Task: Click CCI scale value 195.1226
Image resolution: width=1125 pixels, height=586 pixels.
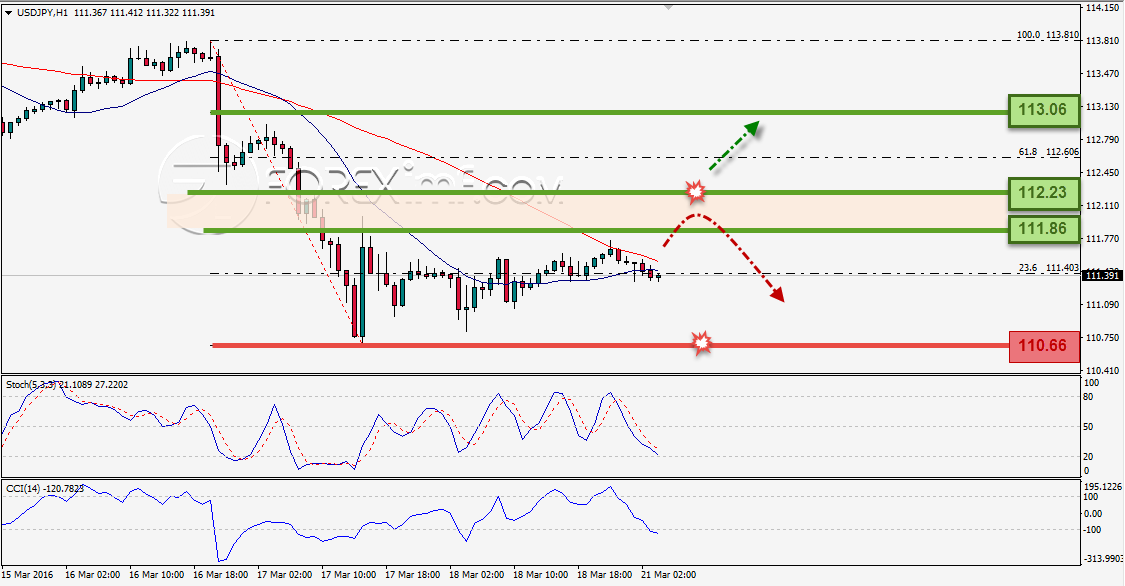Action: point(1102,486)
